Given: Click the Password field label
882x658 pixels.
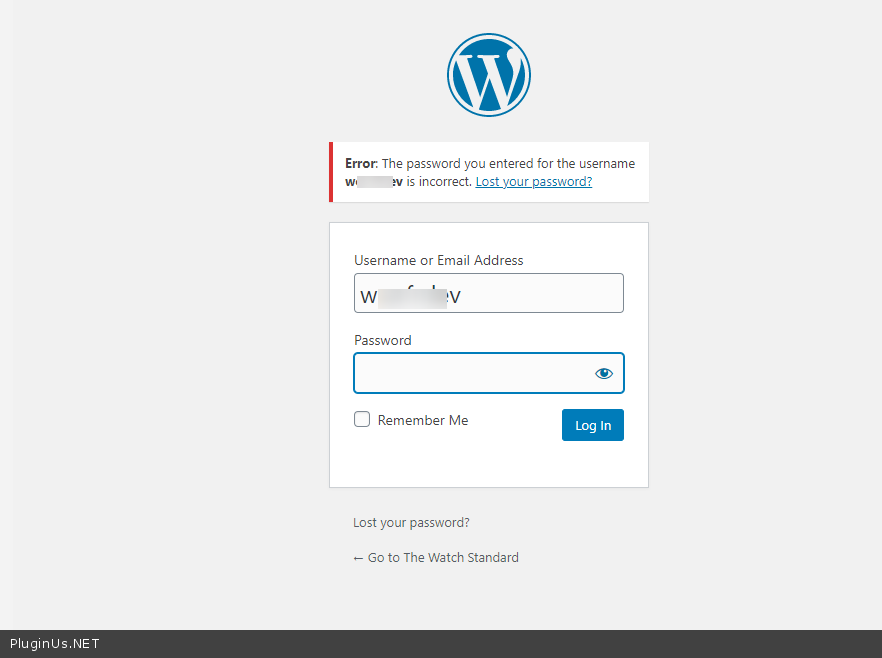Looking at the screenshot, I should 382,340.
